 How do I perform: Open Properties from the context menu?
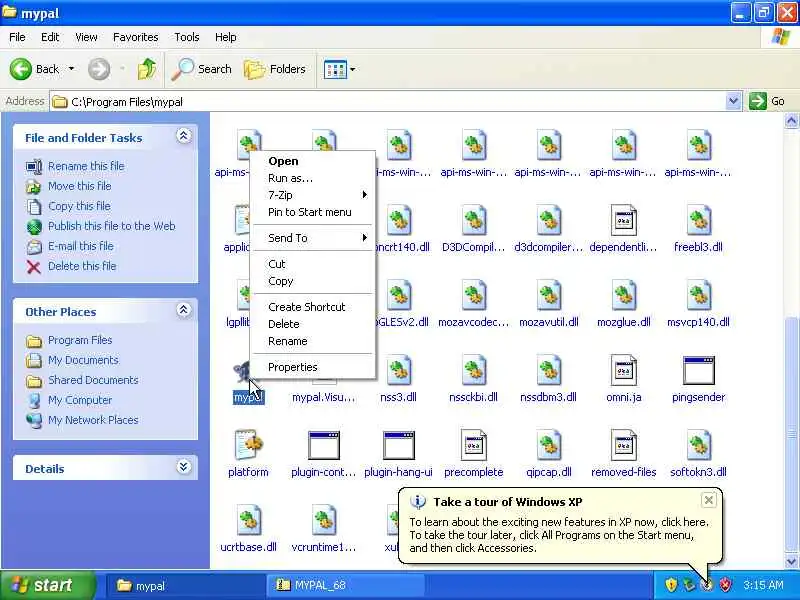pyautogui.click(x=312, y=367)
